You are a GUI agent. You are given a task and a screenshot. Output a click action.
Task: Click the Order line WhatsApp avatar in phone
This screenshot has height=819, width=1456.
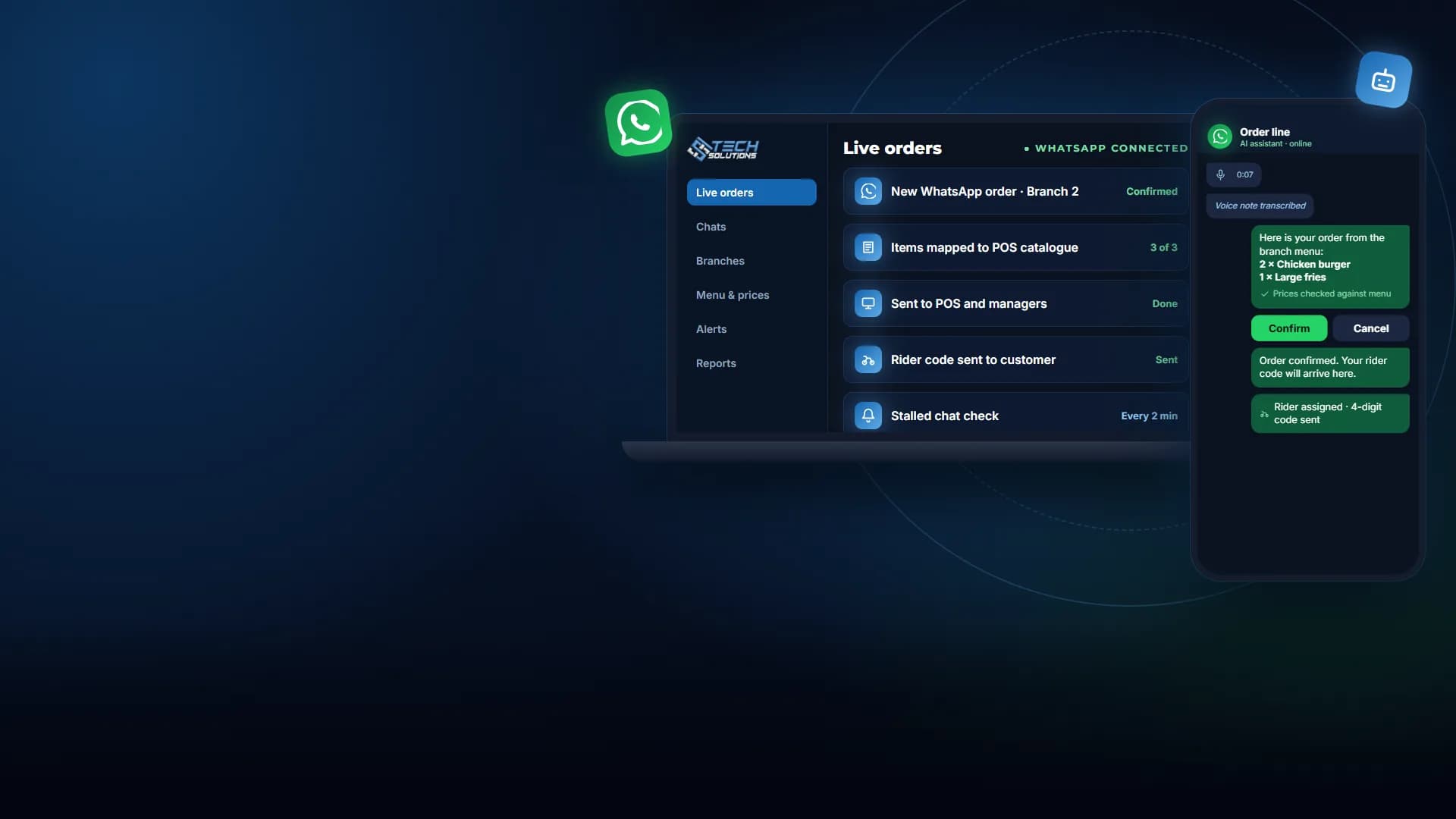tap(1219, 136)
